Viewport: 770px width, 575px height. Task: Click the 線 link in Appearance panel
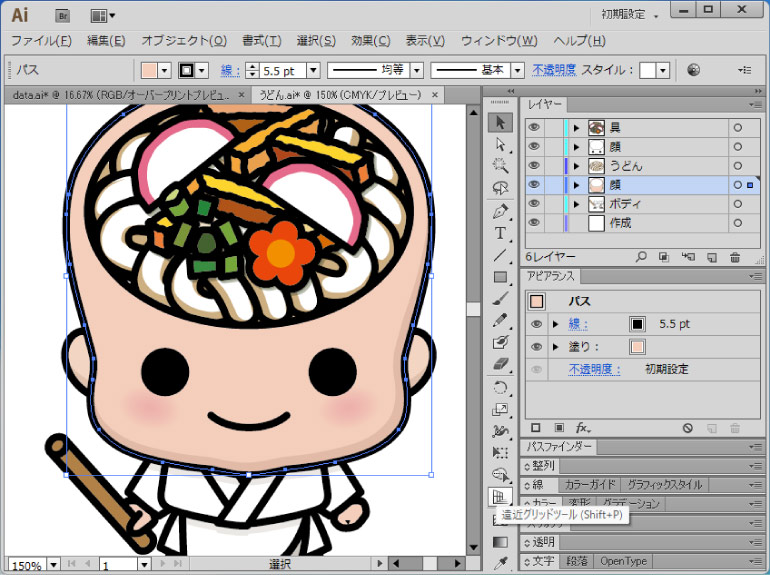[578, 324]
